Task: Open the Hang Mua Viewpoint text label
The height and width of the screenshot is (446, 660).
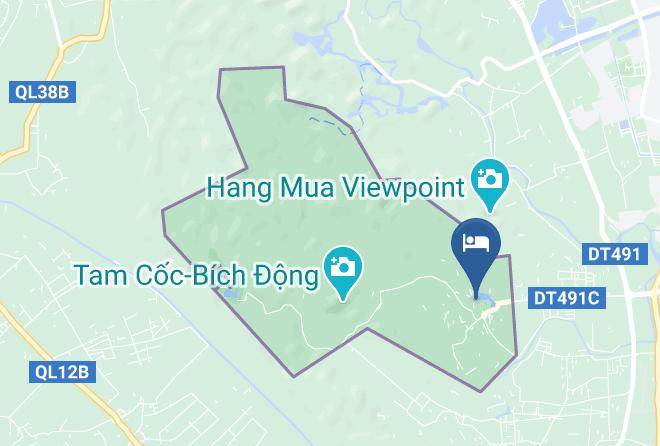Action: [x=335, y=188]
